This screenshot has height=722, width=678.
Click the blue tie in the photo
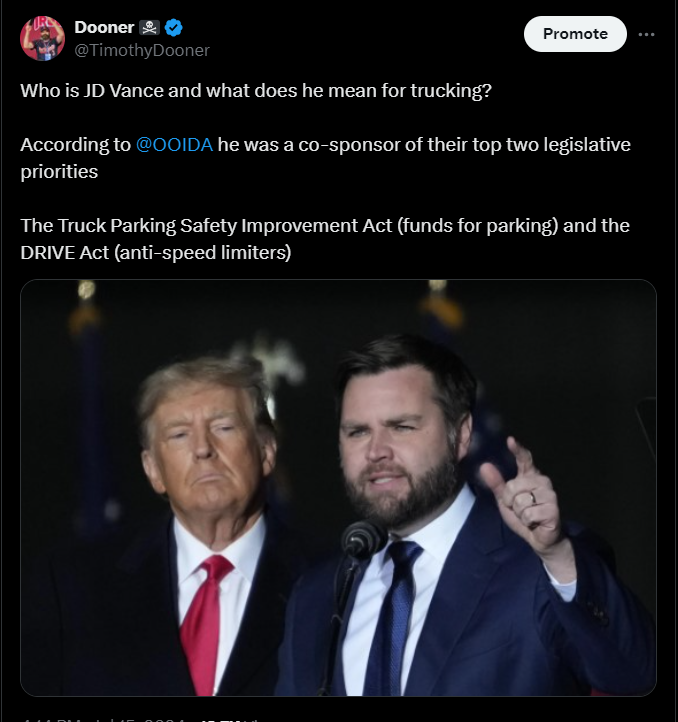pos(392,617)
